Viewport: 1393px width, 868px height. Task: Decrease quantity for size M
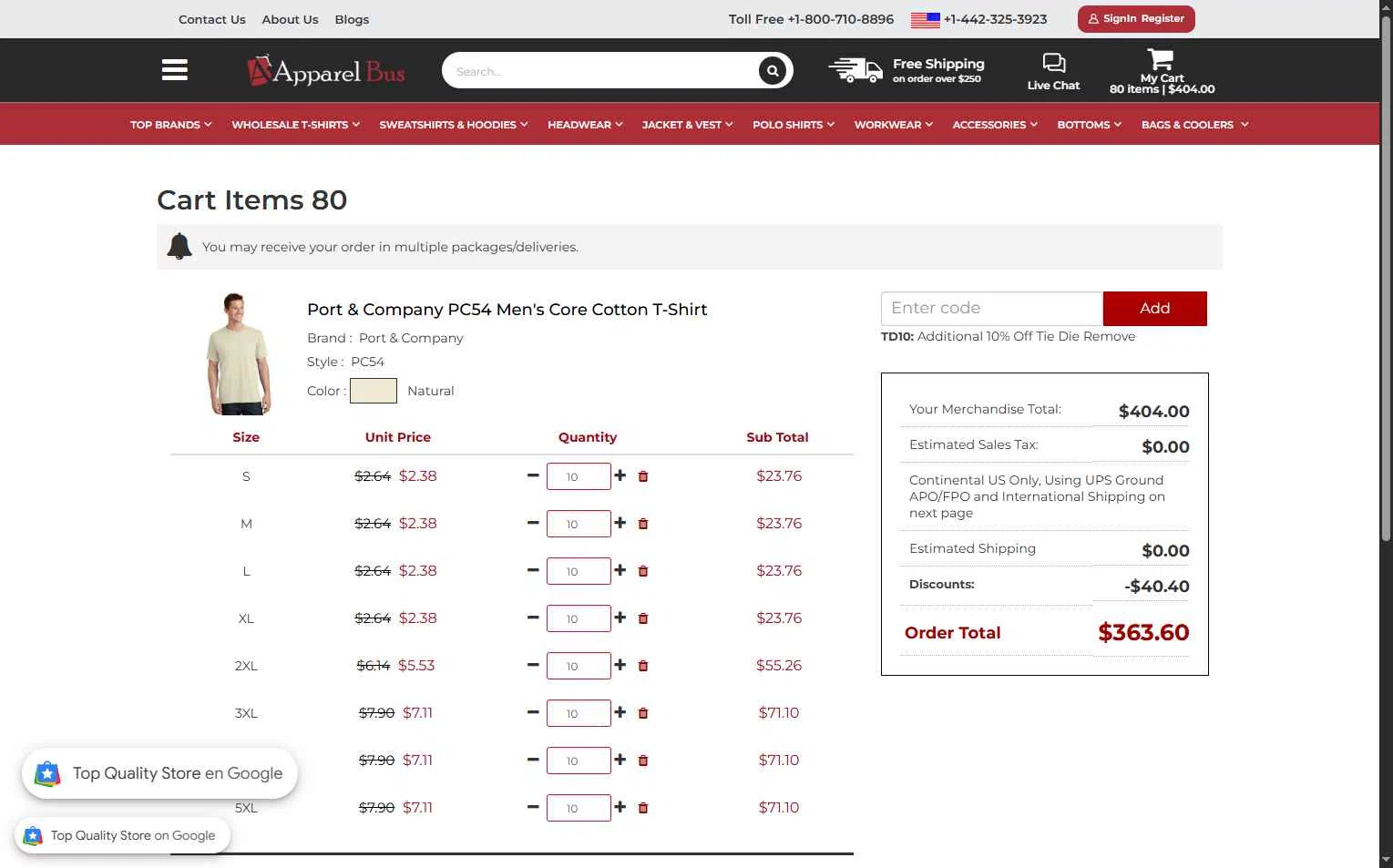(533, 523)
